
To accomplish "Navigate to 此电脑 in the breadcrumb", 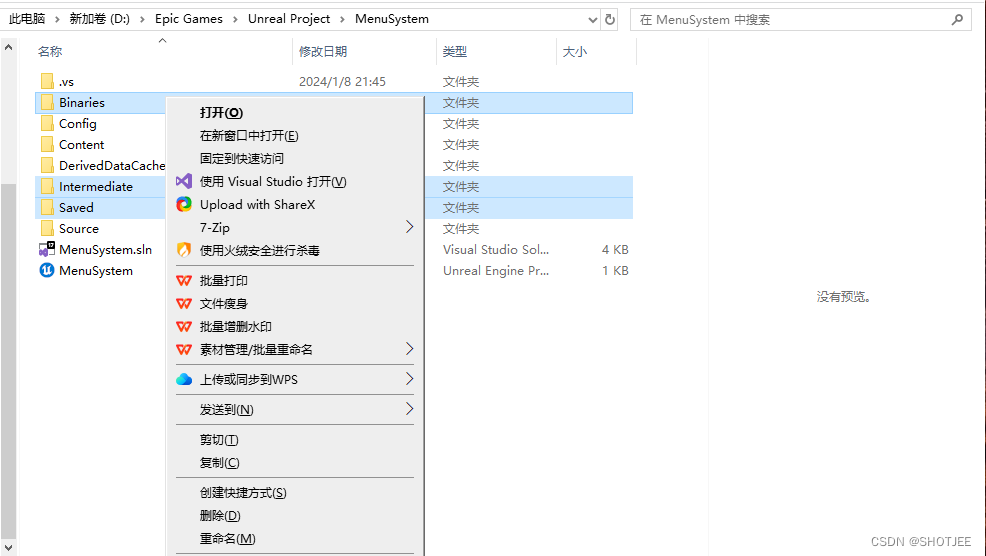I will [27, 19].
